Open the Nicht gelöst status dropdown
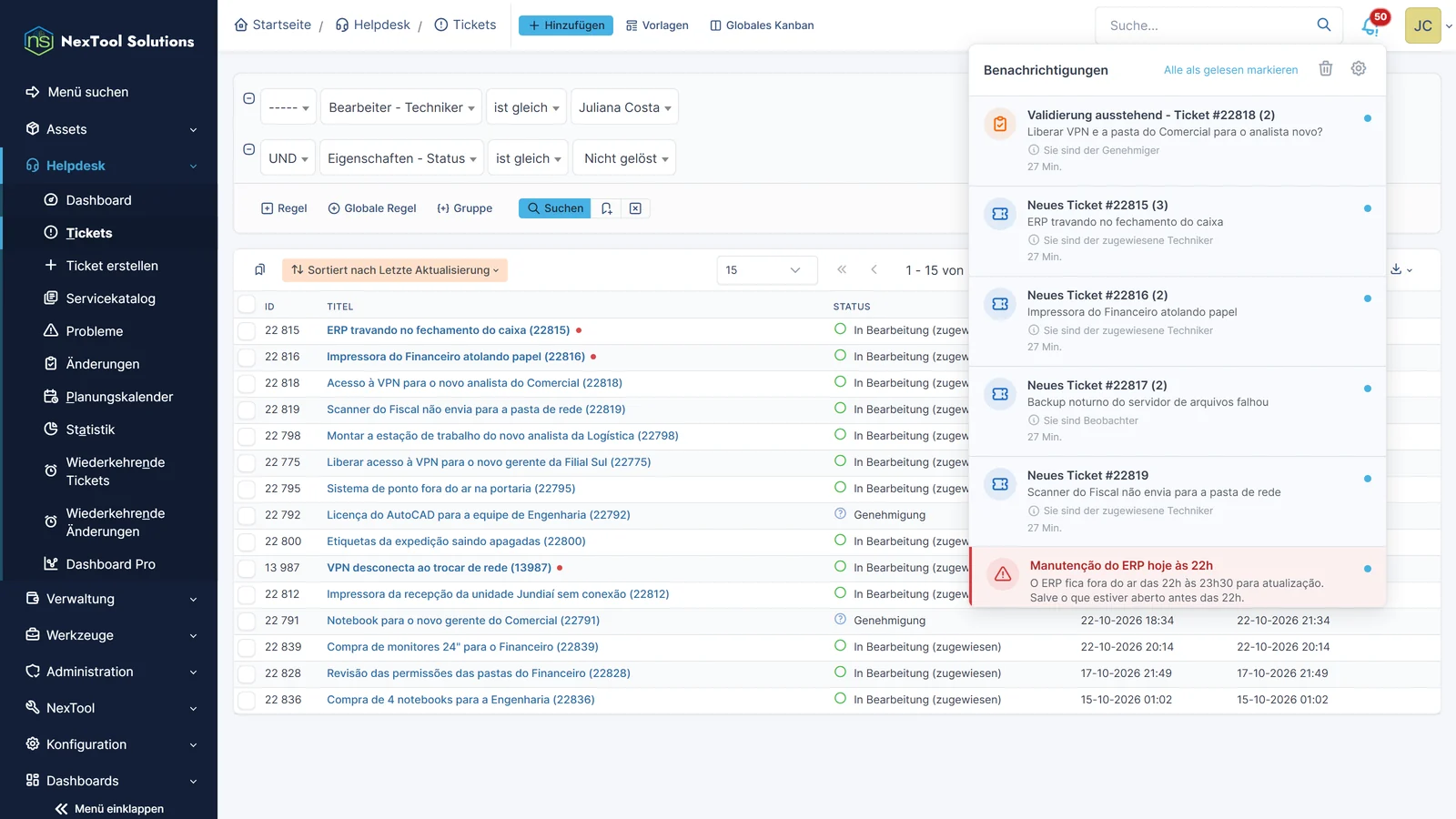The height and width of the screenshot is (819, 1456). coord(626,158)
